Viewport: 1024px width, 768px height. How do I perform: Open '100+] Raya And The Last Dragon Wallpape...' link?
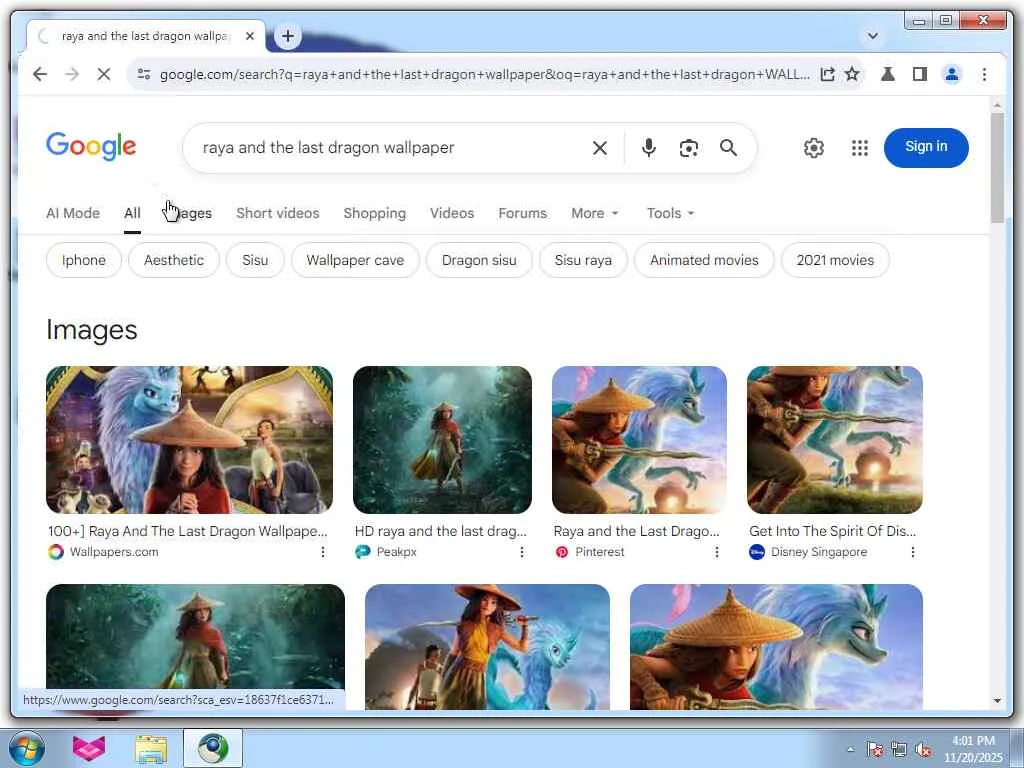pos(188,531)
